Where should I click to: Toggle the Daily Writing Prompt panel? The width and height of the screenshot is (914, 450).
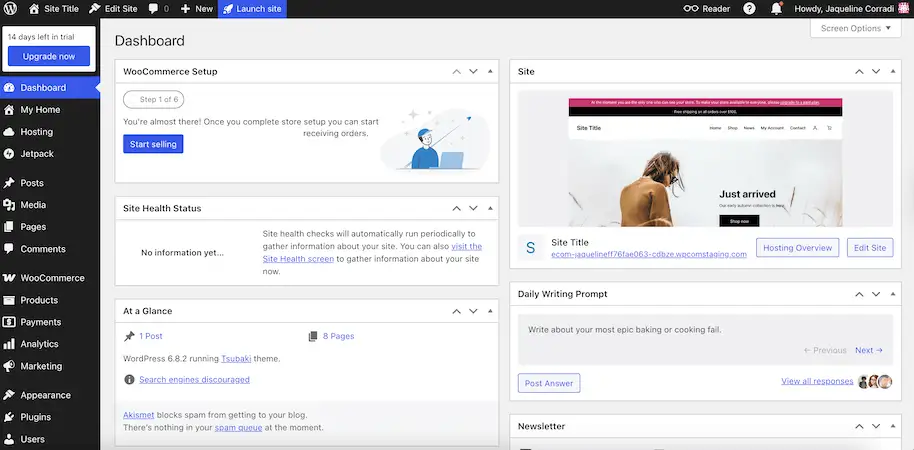[885, 294]
